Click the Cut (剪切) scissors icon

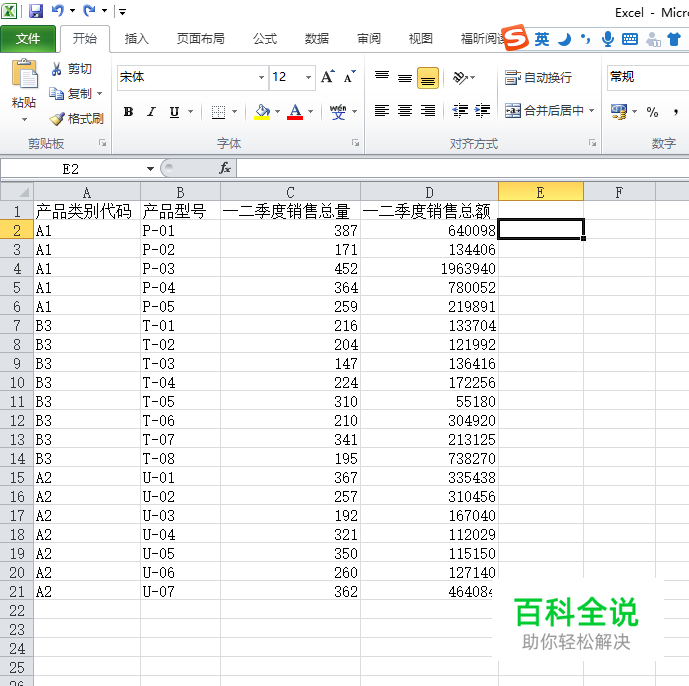point(57,69)
